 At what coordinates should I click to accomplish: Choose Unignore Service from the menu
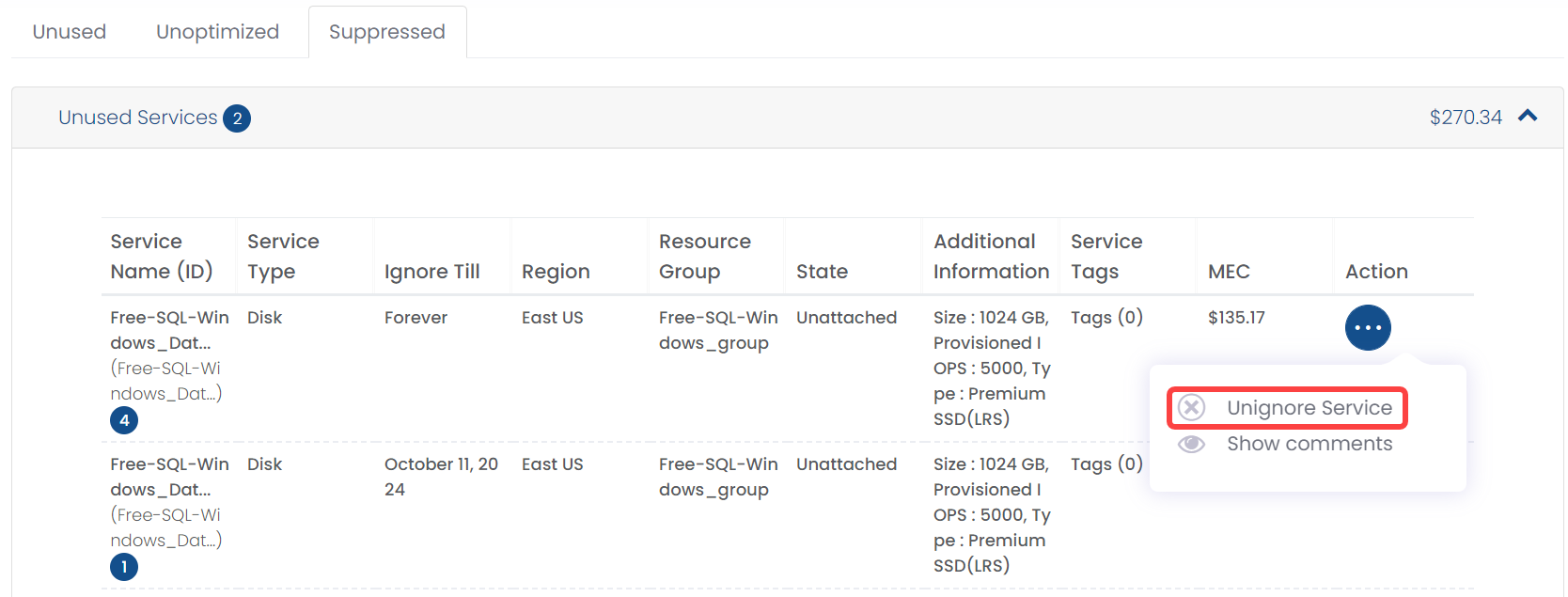point(1287,408)
